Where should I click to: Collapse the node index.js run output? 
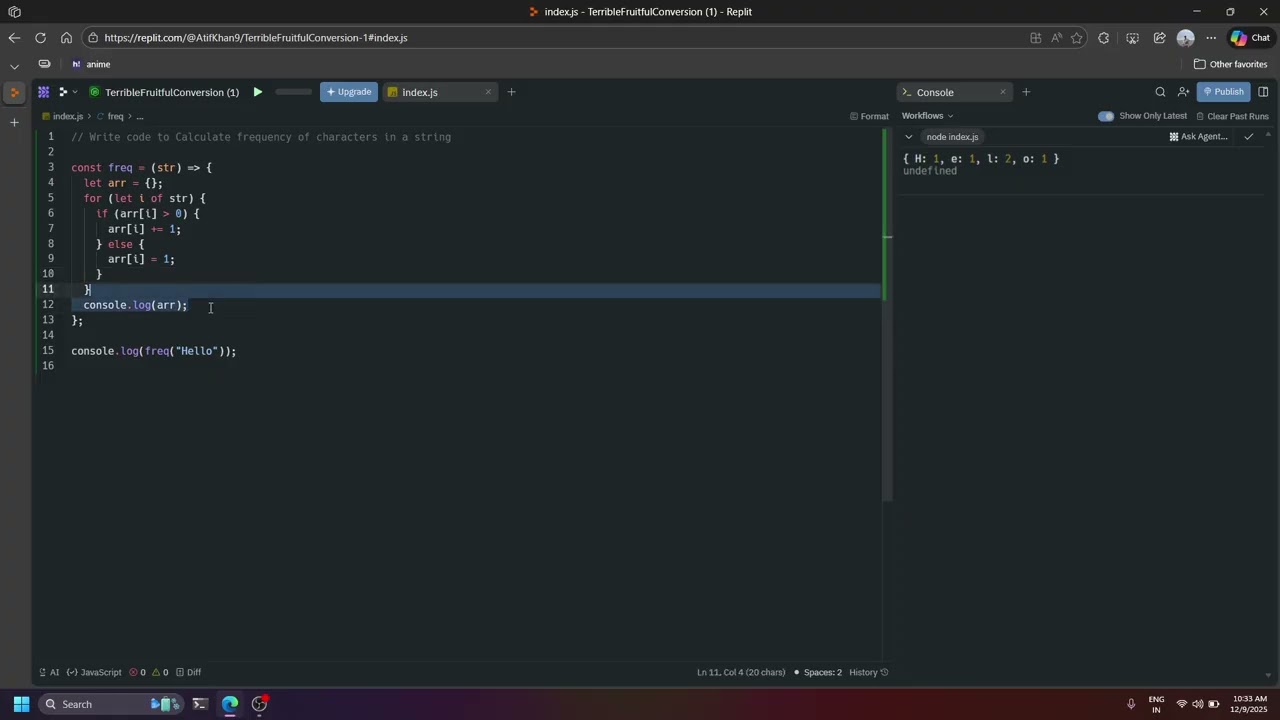click(x=908, y=137)
